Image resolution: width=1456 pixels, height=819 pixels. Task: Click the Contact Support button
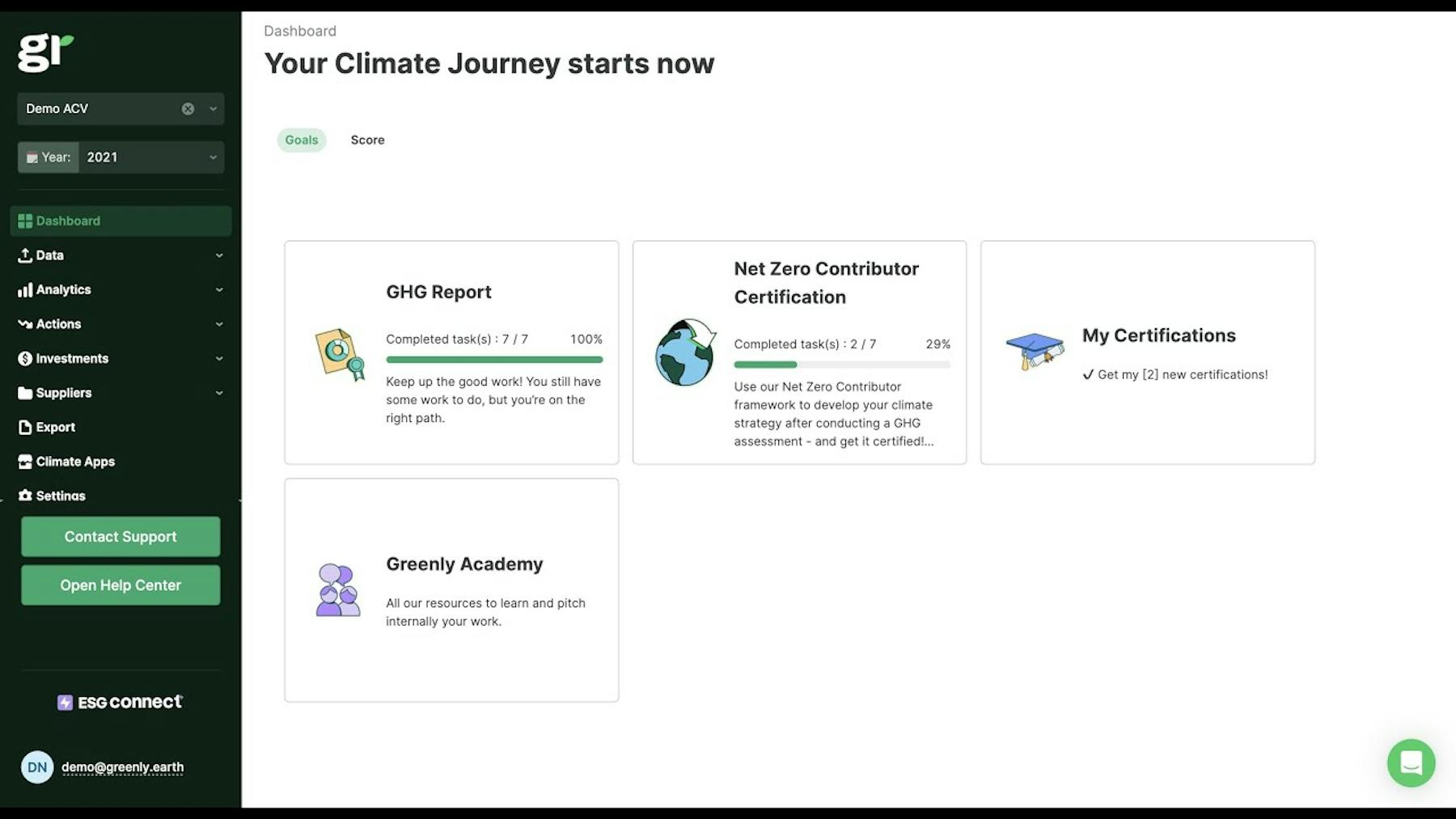point(120,536)
